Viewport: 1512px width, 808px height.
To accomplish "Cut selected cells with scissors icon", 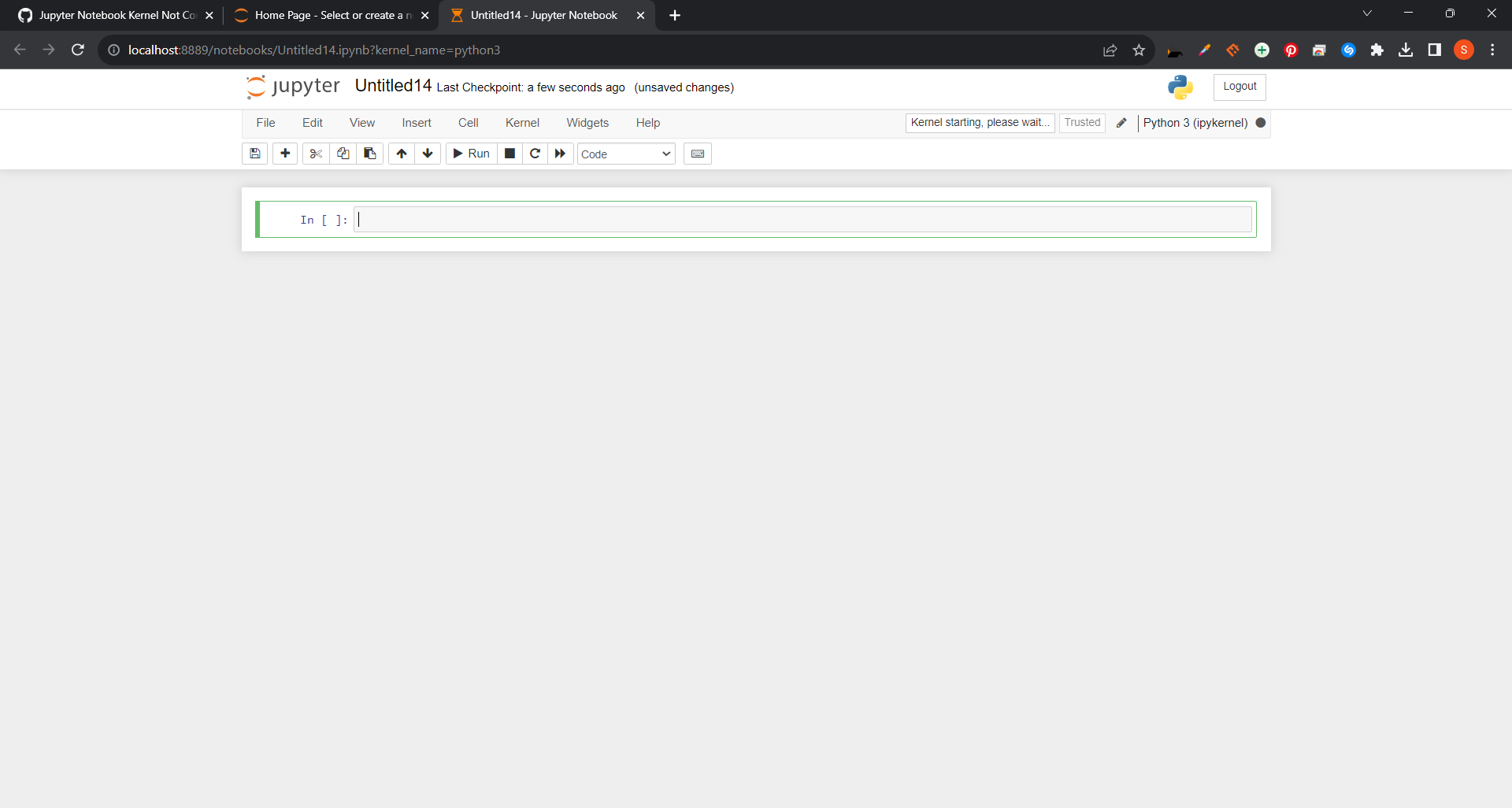I will [316, 154].
